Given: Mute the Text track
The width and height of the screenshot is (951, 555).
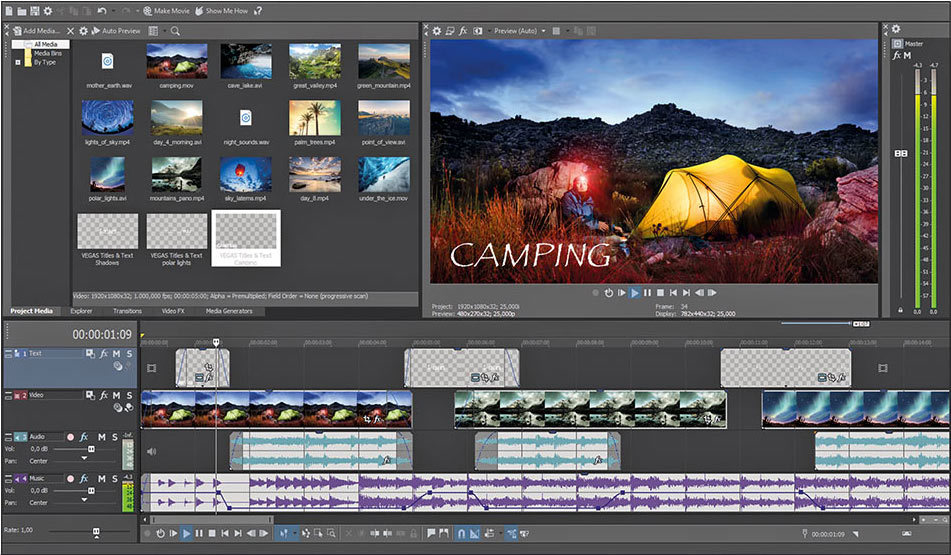Looking at the screenshot, I should [116, 354].
